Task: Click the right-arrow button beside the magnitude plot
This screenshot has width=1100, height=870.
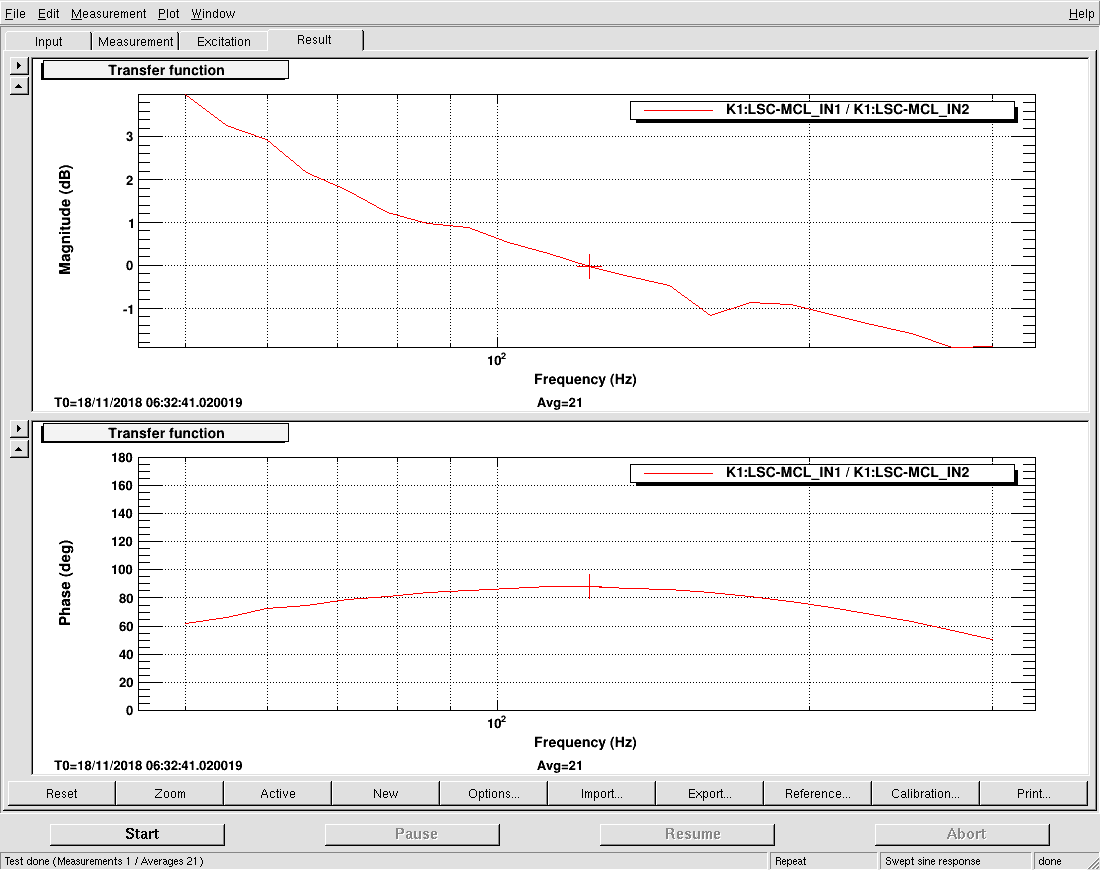Action: (x=19, y=66)
